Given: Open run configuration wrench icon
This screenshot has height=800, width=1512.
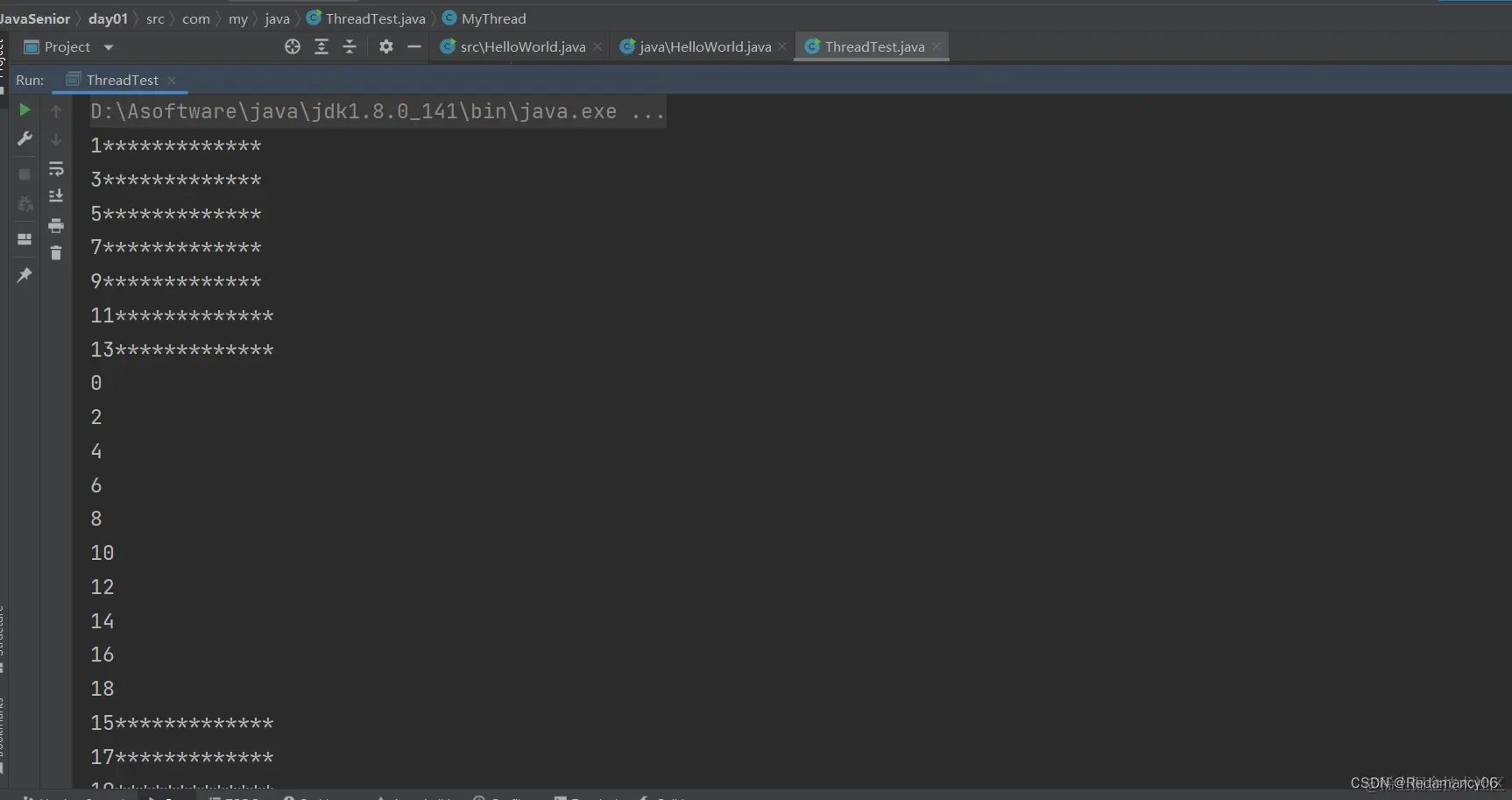Looking at the screenshot, I should point(25,138).
